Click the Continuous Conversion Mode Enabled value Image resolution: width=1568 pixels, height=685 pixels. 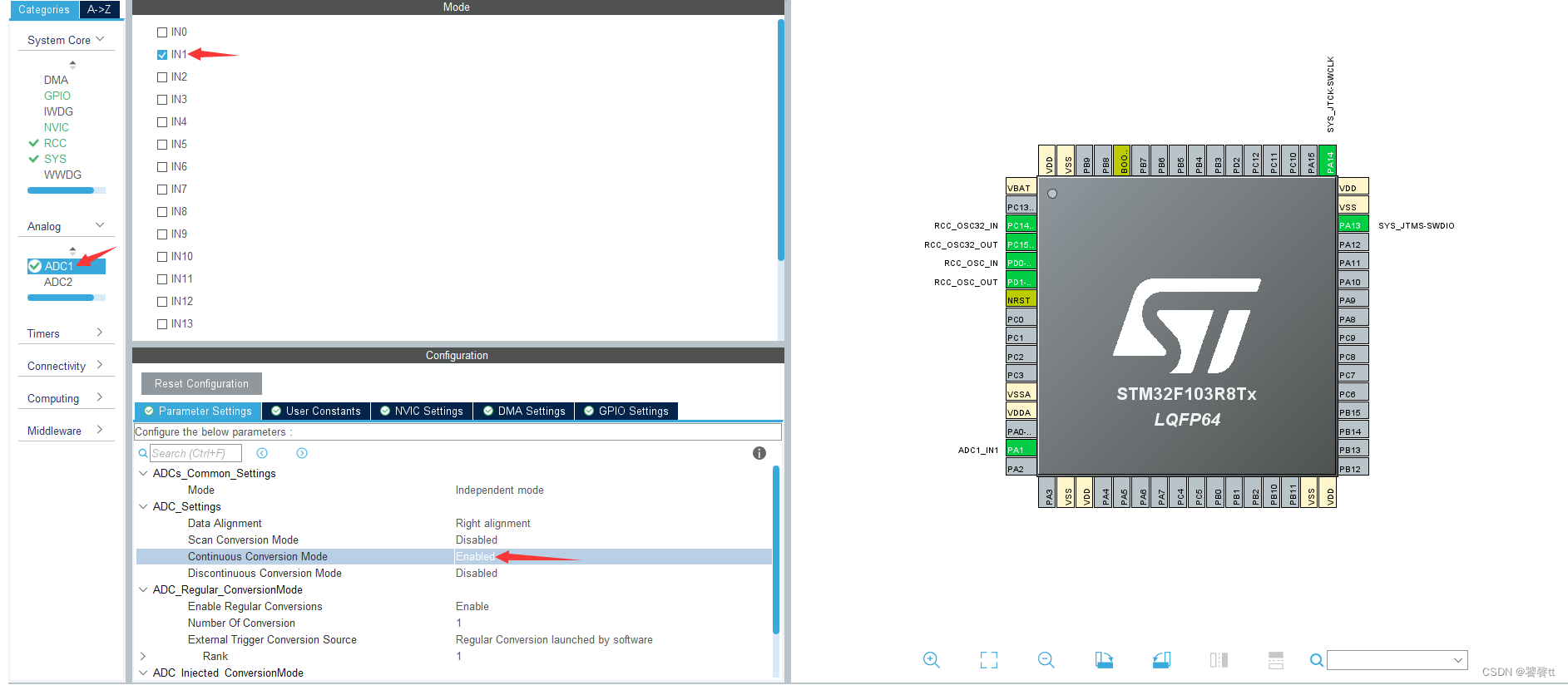(475, 556)
